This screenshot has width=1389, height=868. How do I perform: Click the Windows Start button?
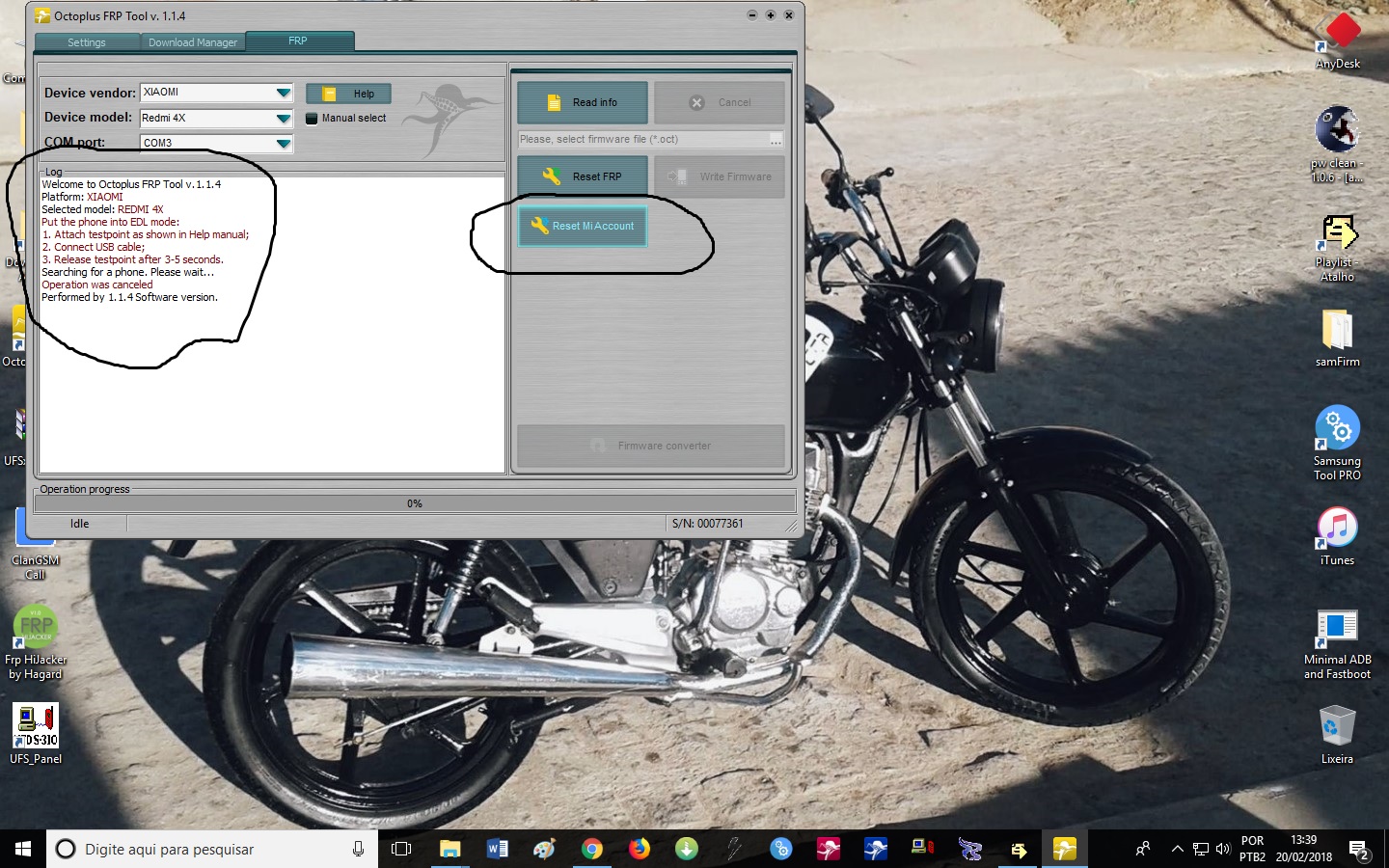click(23, 849)
